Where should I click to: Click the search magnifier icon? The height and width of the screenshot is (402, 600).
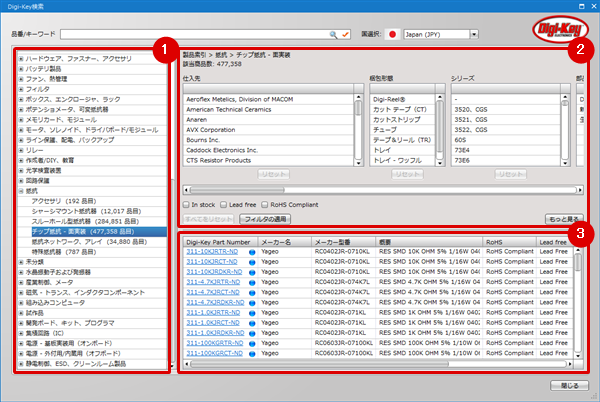tap(333, 34)
